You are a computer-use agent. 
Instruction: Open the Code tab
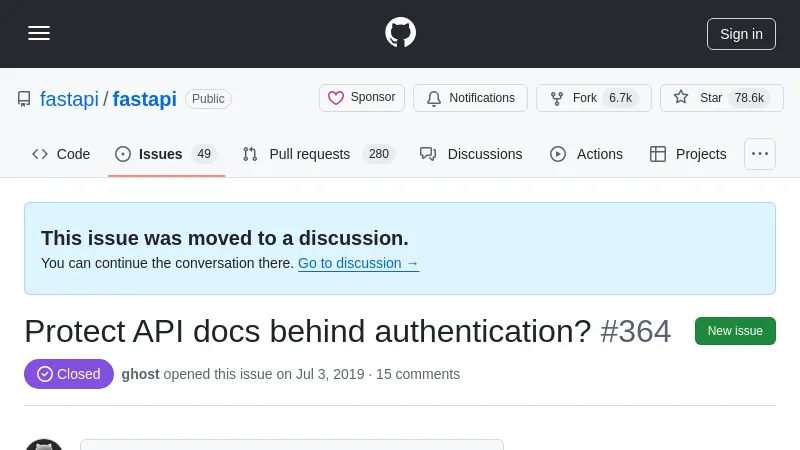(x=61, y=154)
